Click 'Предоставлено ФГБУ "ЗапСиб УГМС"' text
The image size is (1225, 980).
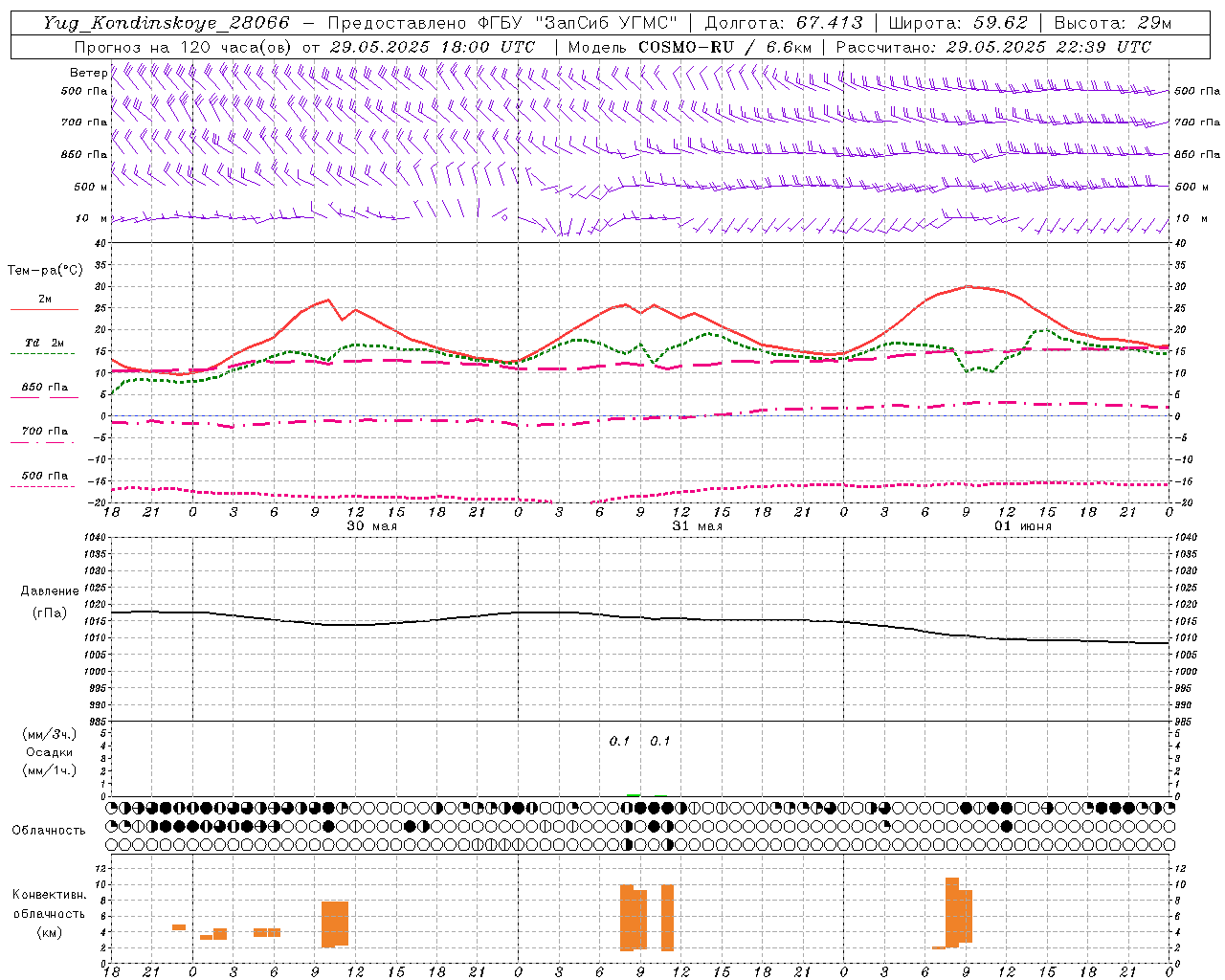click(x=502, y=23)
